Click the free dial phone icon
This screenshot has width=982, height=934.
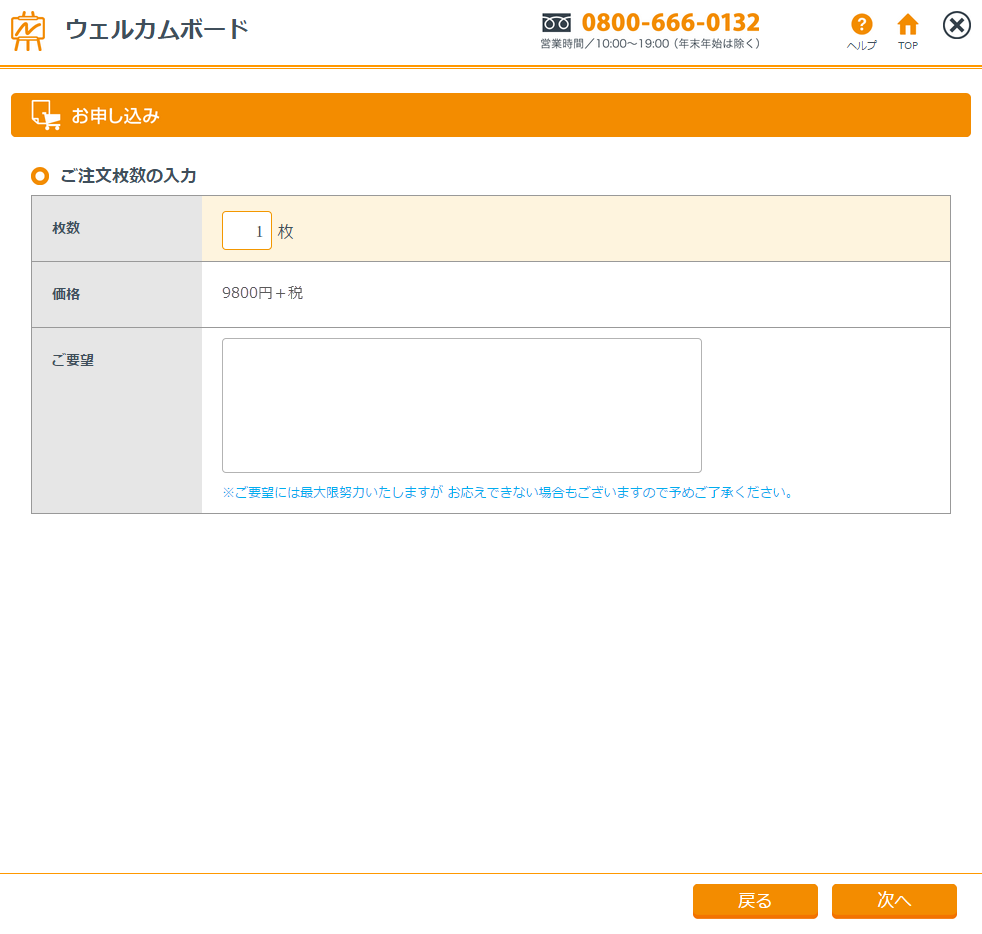[x=556, y=22]
